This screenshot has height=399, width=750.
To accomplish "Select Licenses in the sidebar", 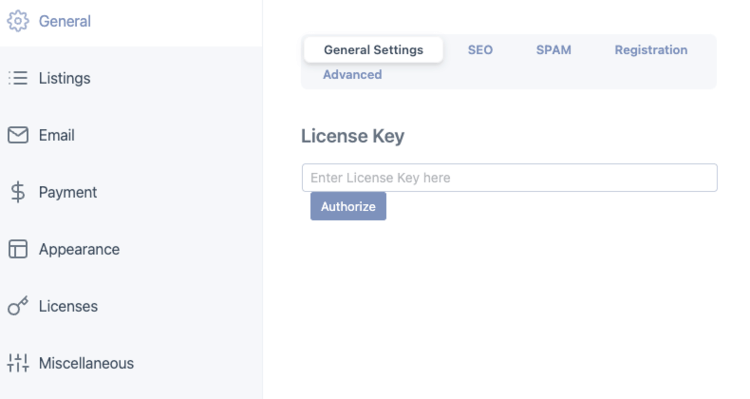I will [x=131, y=306].
